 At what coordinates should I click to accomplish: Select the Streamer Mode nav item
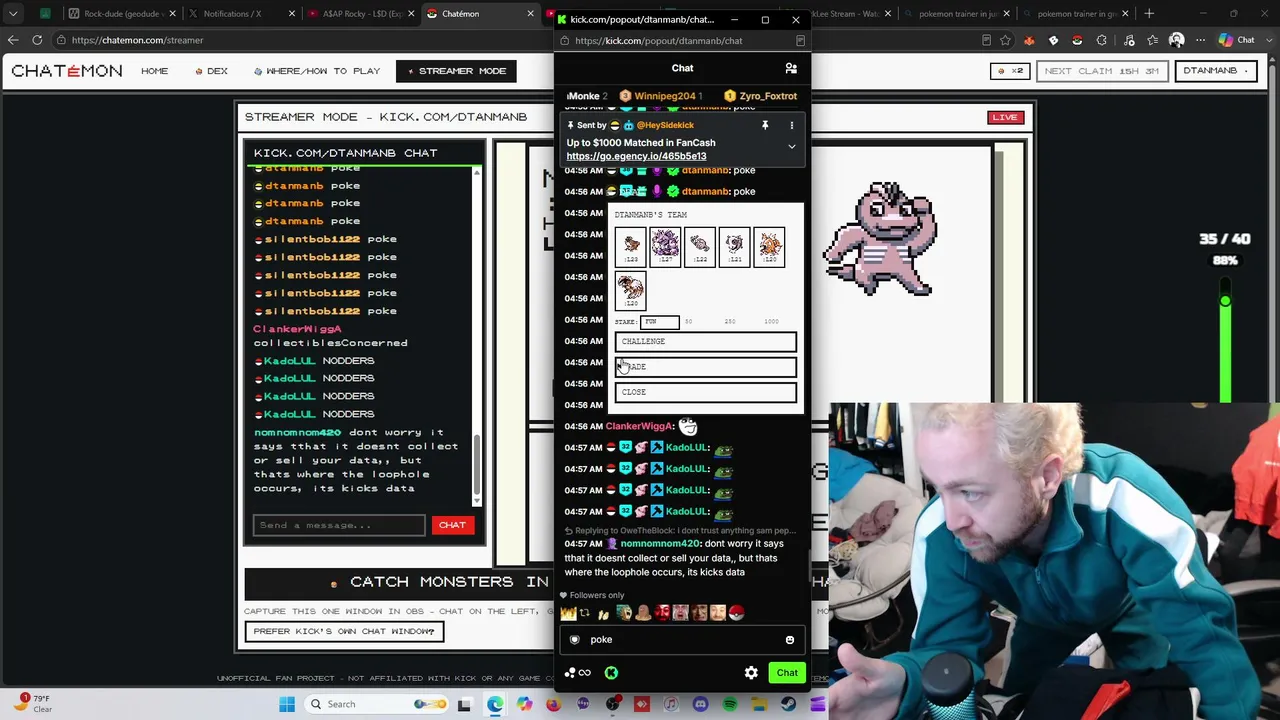click(x=456, y=71)
